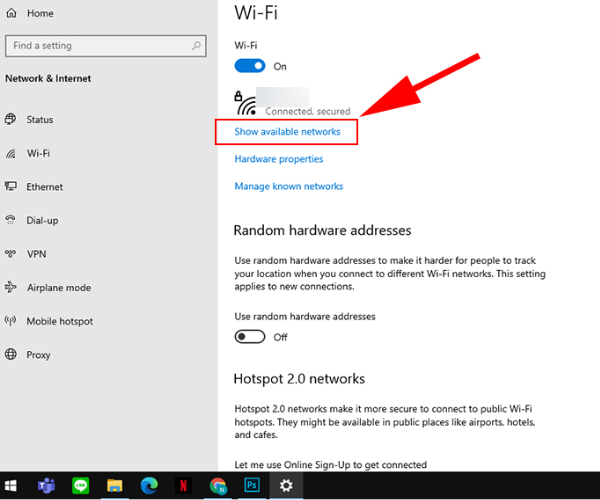Open Manage known networks link
This screenshot has height=500, width=600.
pos(289,186)
